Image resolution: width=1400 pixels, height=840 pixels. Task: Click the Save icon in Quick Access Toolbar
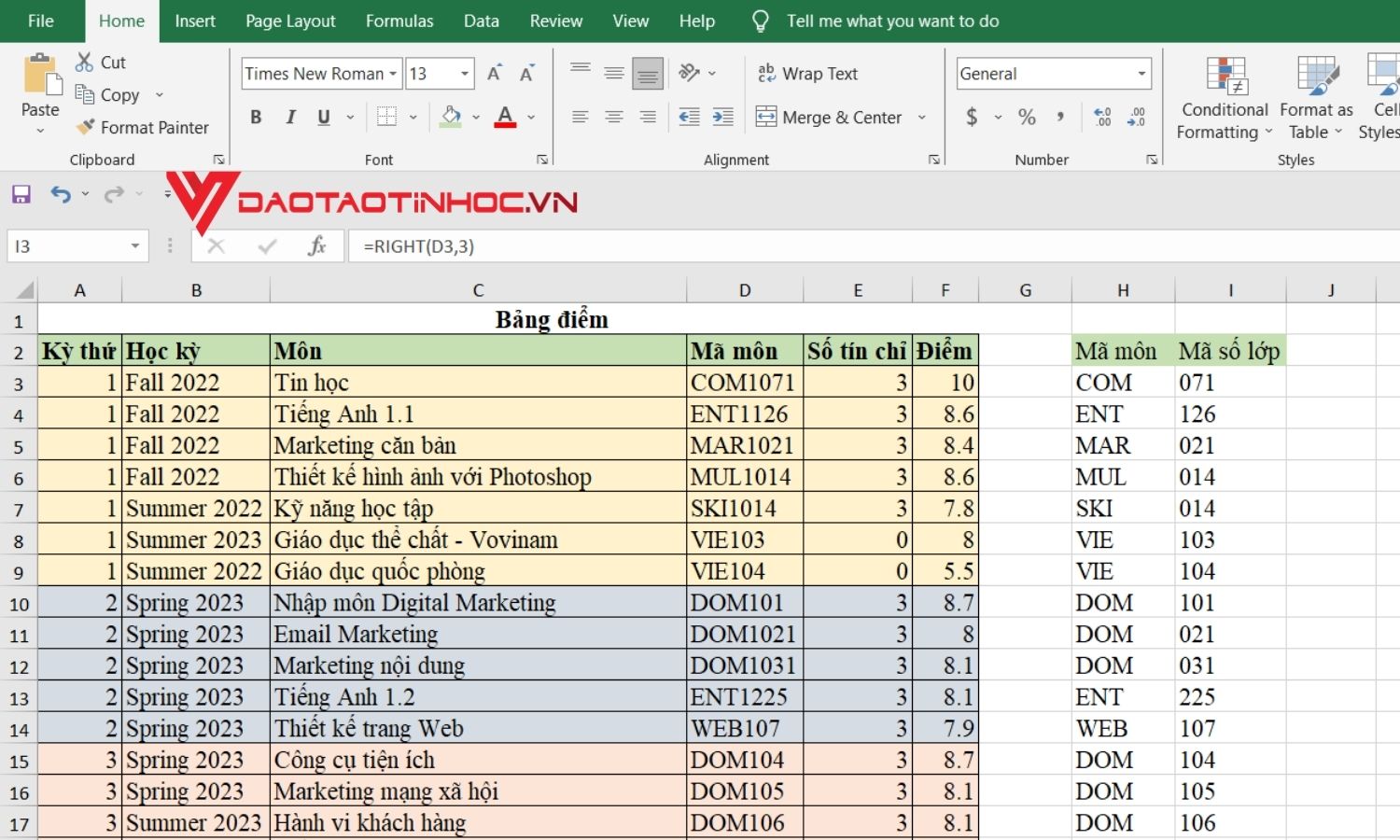[20, 193]
